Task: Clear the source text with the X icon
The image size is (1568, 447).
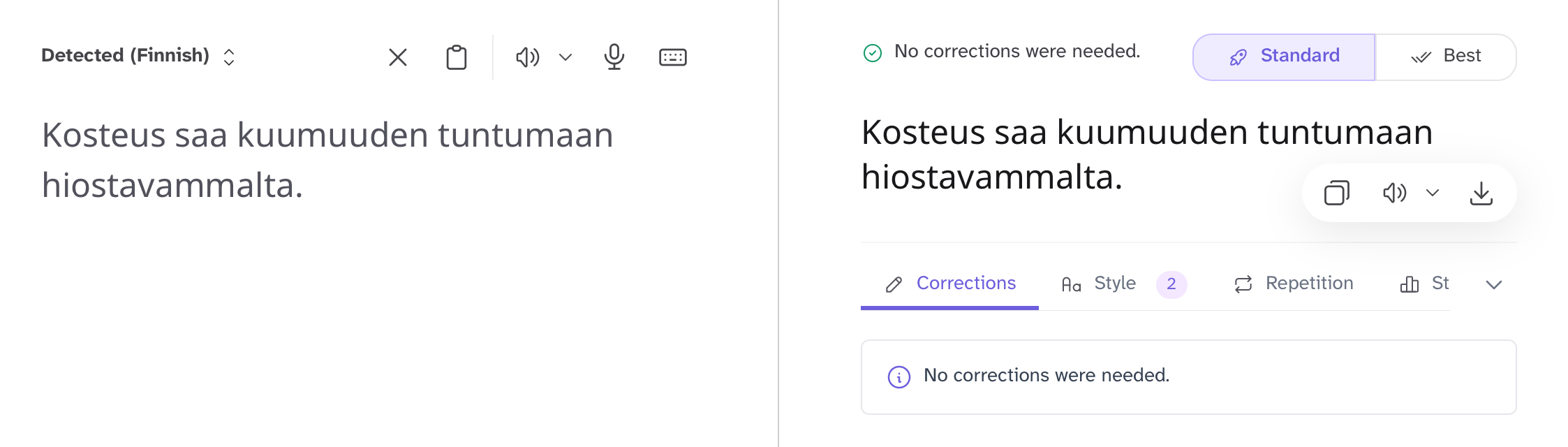Action: coord(398,57)
